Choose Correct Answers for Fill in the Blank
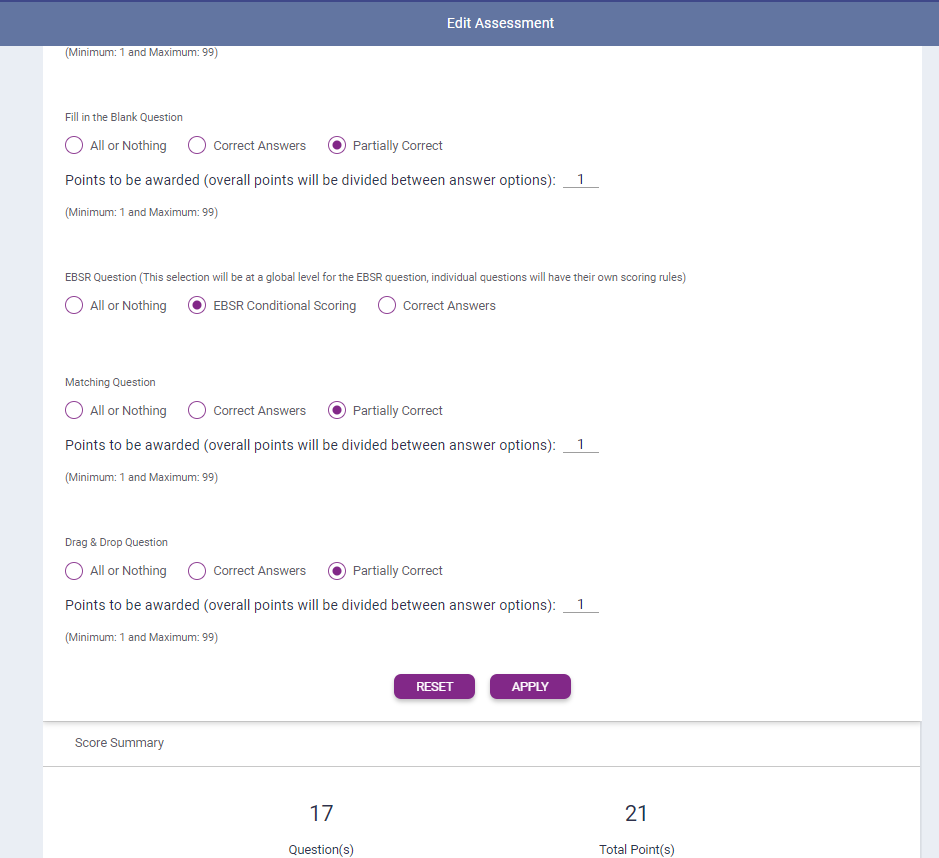The image size is (939, 858). 197,146
